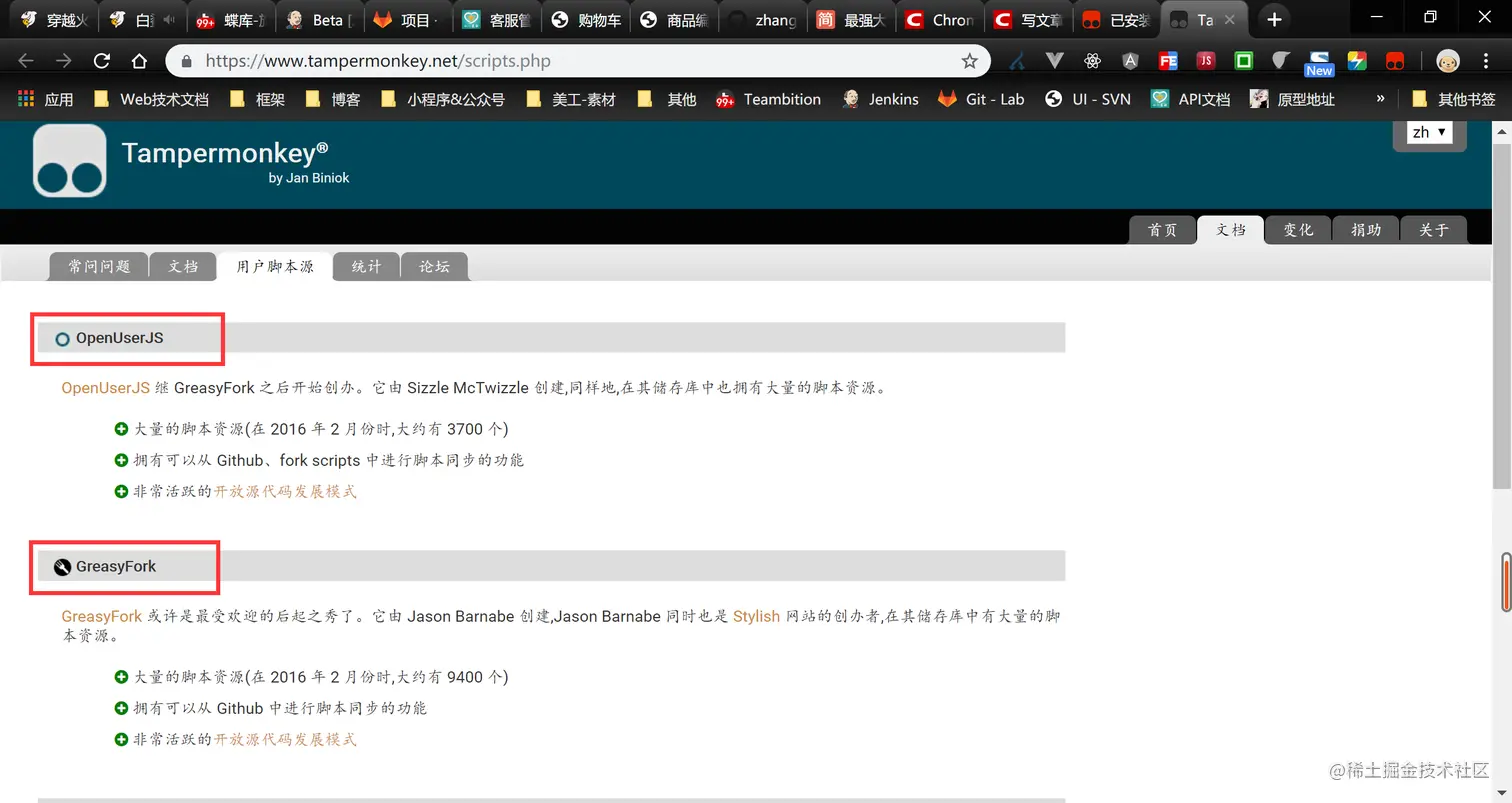This screenshot has width=1512, height=803.
Task: Open the OpenUserJS link in the description
Action: (106, 388)
